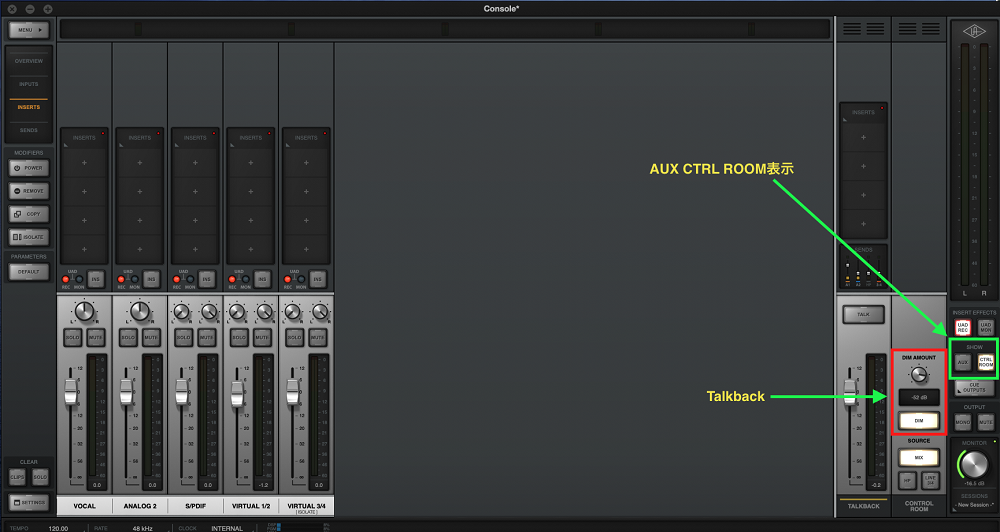
Task: Click the VOCAL channel pan knob
Action: (84, 312)
